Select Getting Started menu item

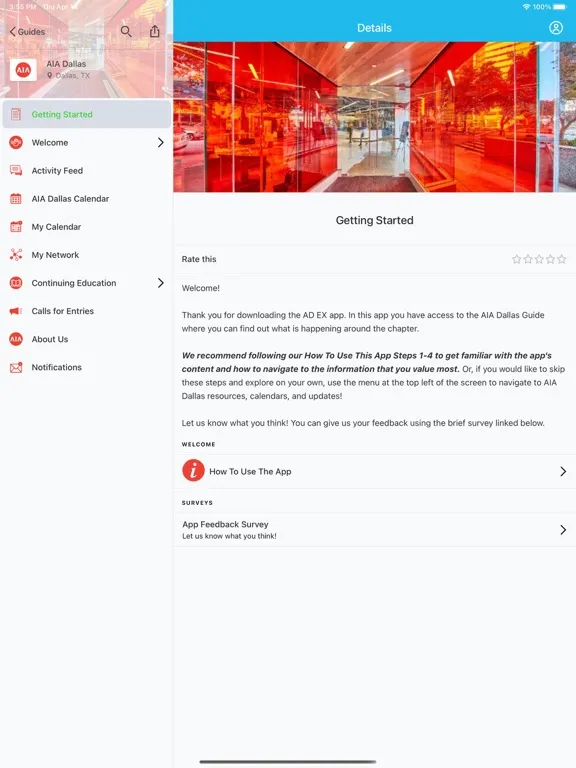click(x=87, y=114)
